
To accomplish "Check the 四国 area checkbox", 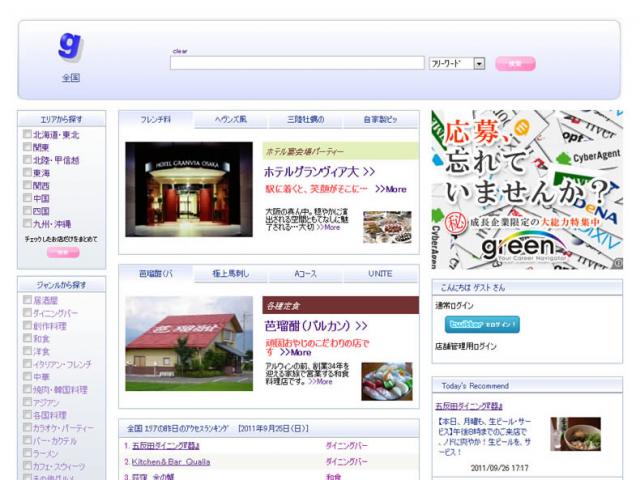I will (x=27, y=211).
